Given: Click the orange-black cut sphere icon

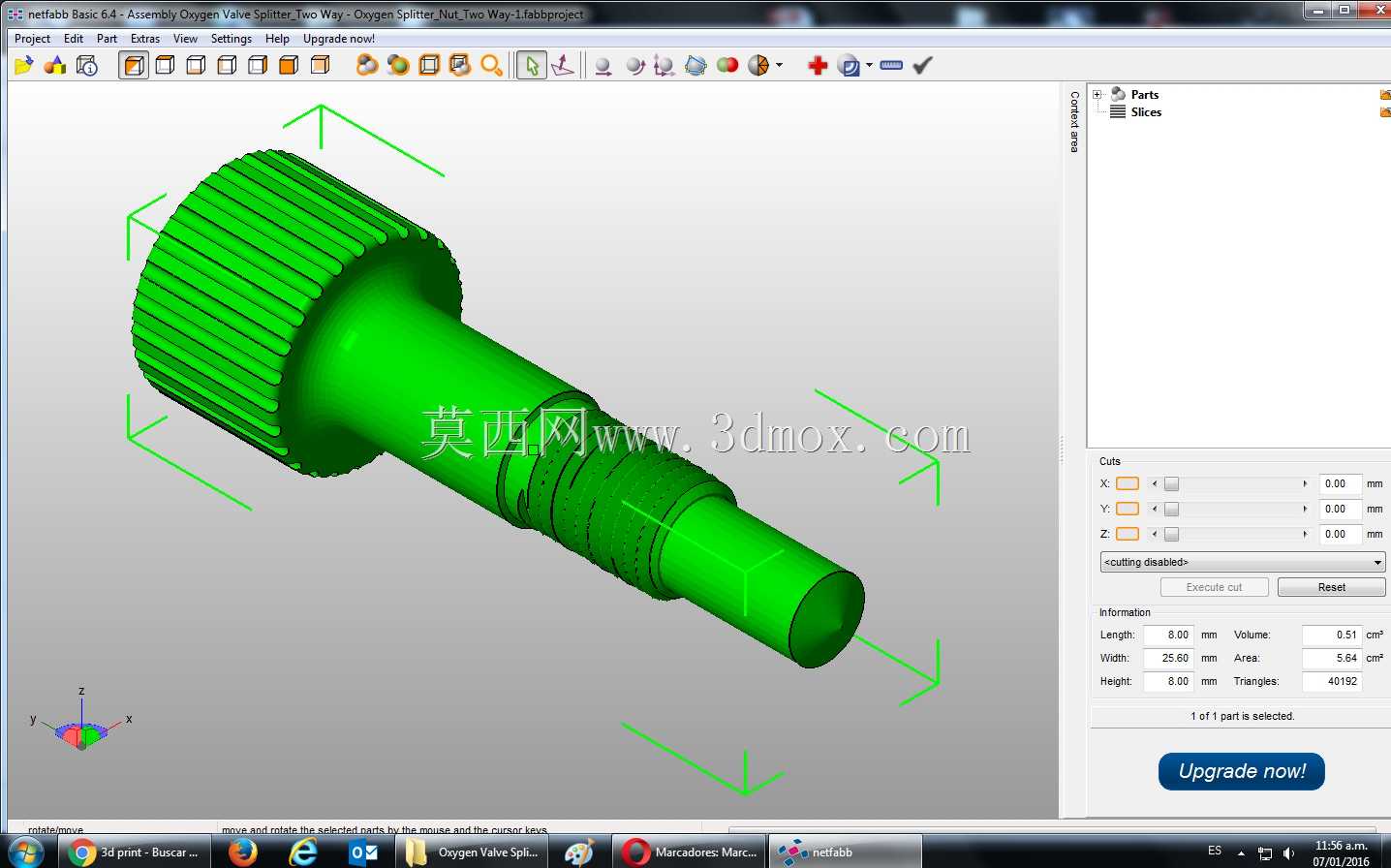Looking at the screenshot, I should pos(758,66).
